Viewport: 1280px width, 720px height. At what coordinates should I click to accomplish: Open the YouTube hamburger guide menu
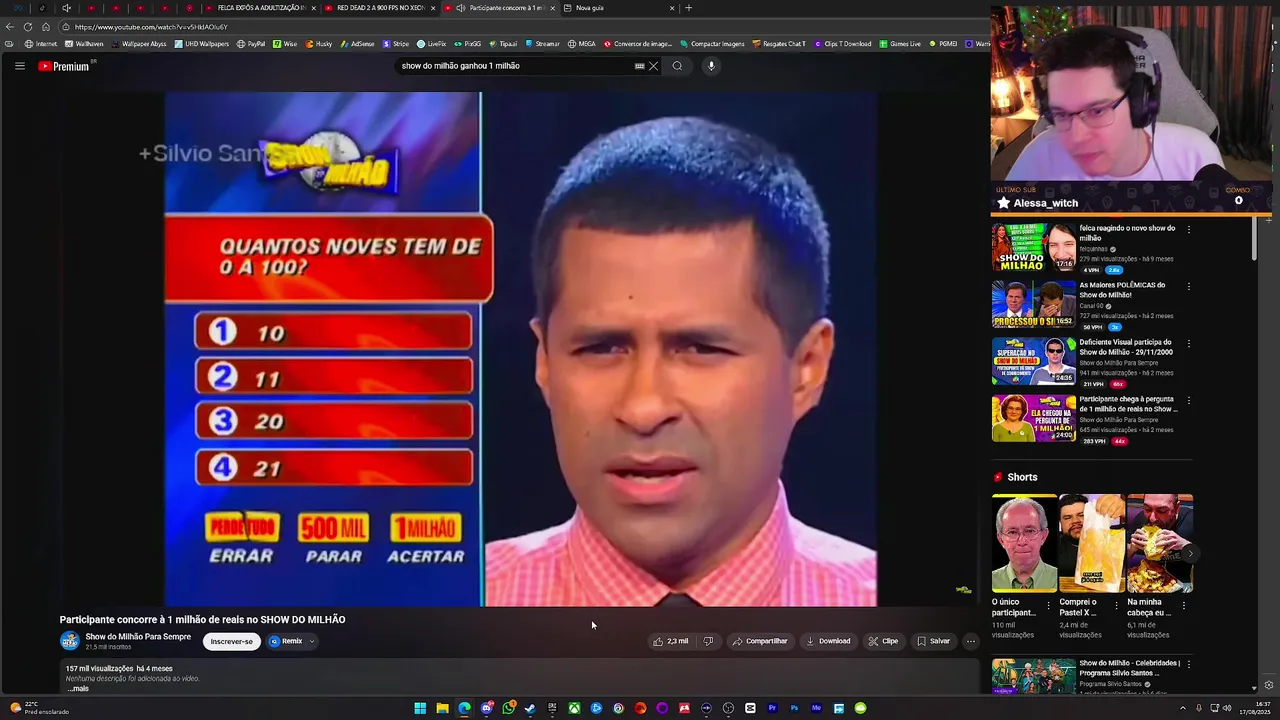pyautogui.click(x=19, y=66)
